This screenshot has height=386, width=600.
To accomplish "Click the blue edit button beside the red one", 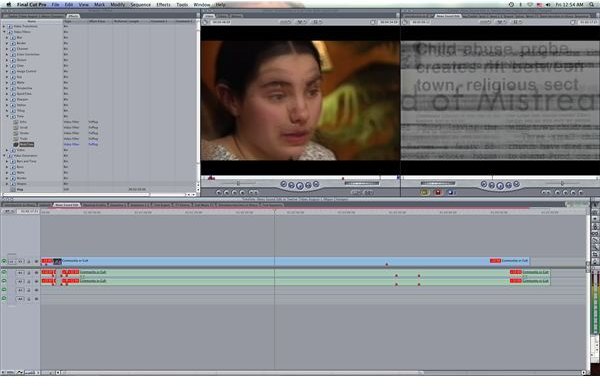I will pyautogui.click(x=450, y=192).
